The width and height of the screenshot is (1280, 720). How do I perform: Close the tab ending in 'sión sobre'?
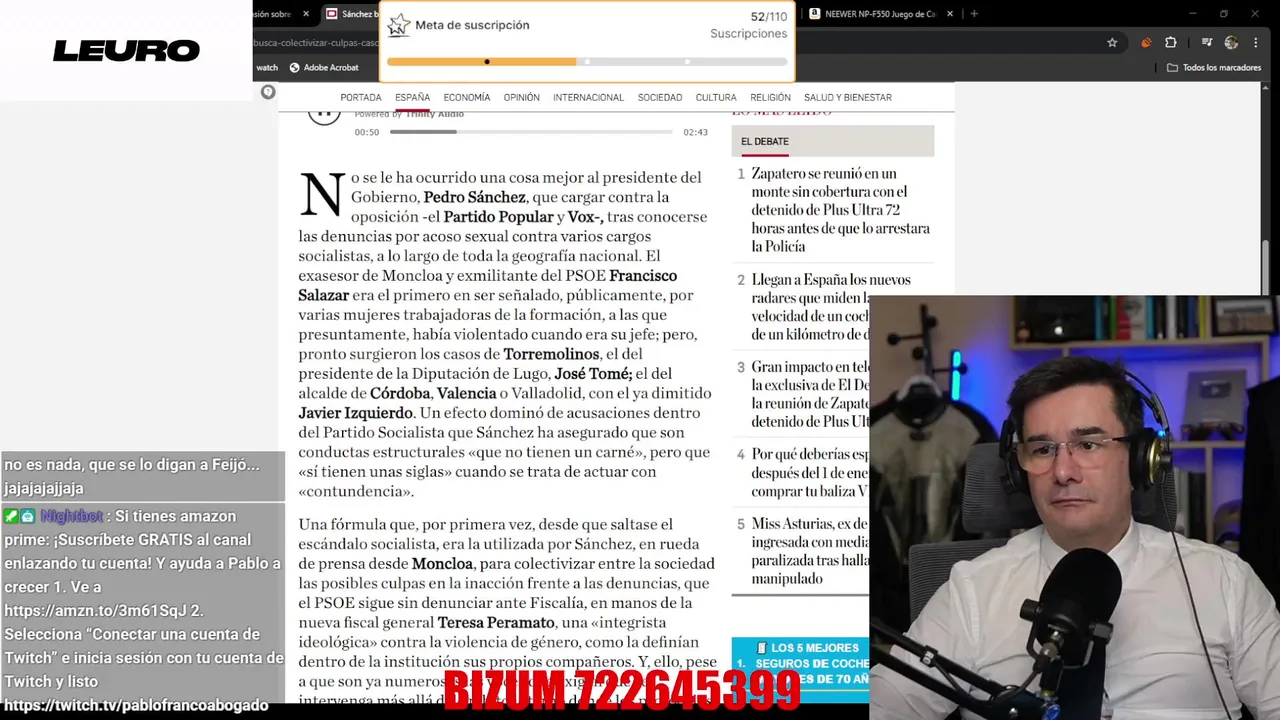[x=306, y=14]
